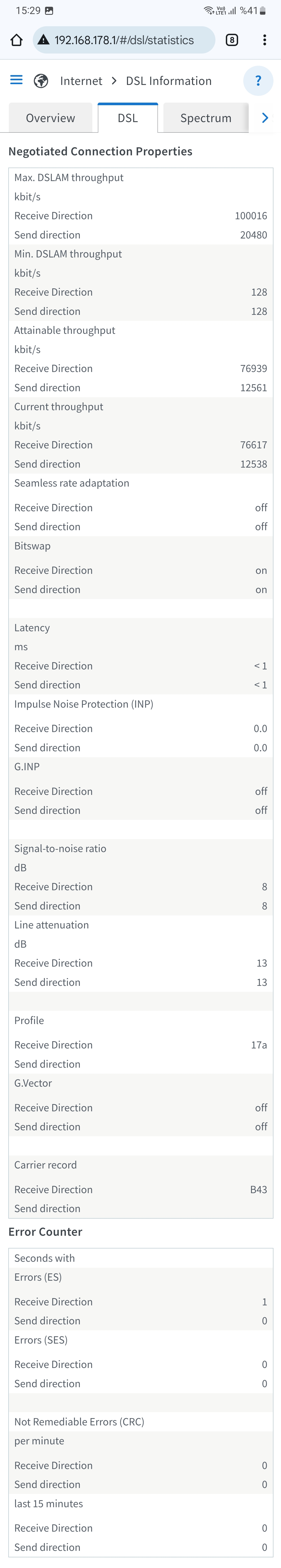Tap the Wi-Fi status icon in status bar
This screenshot has width=281, height=1568.
pyautogui.click(x=208, y=10)
